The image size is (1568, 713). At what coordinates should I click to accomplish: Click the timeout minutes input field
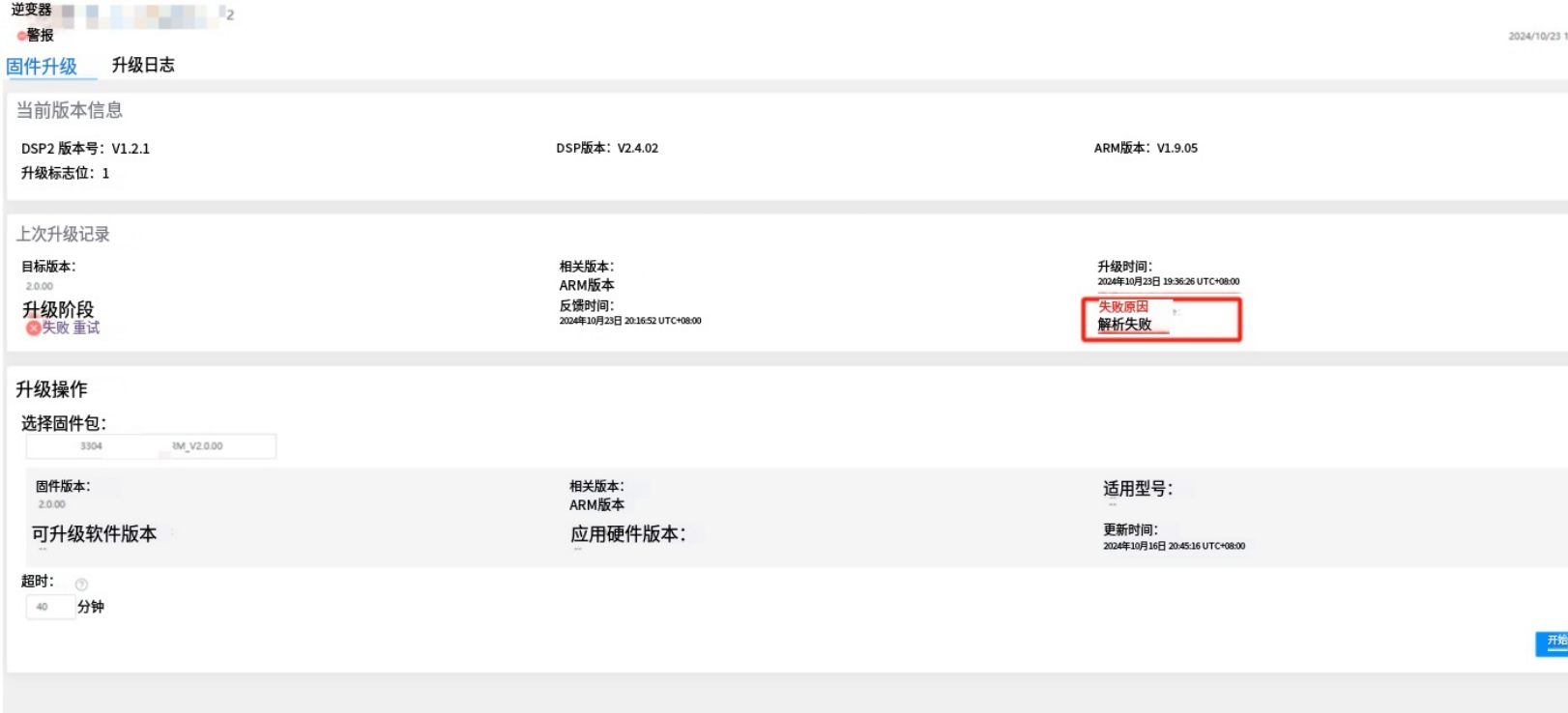click(49, 607)
